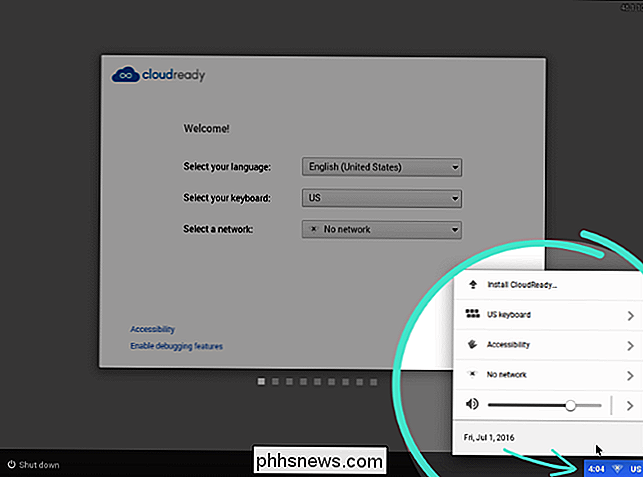Click Enable debugging features link
Image resolution: width=643 pixels, height=477 pixels.
point(176,346)
